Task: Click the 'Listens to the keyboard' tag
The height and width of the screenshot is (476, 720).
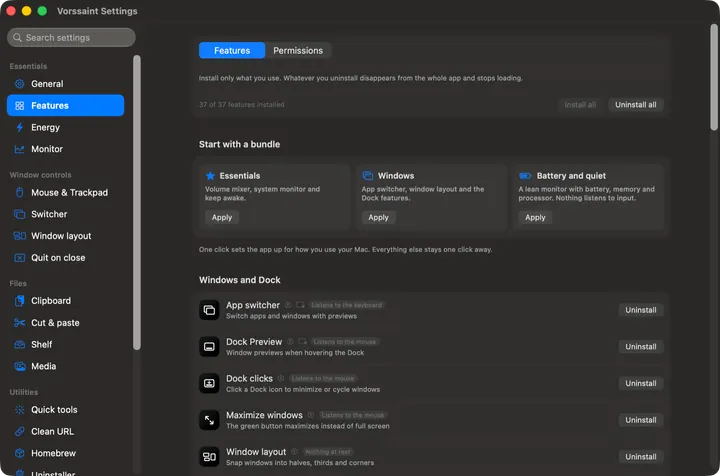Action: coord(347,305)
